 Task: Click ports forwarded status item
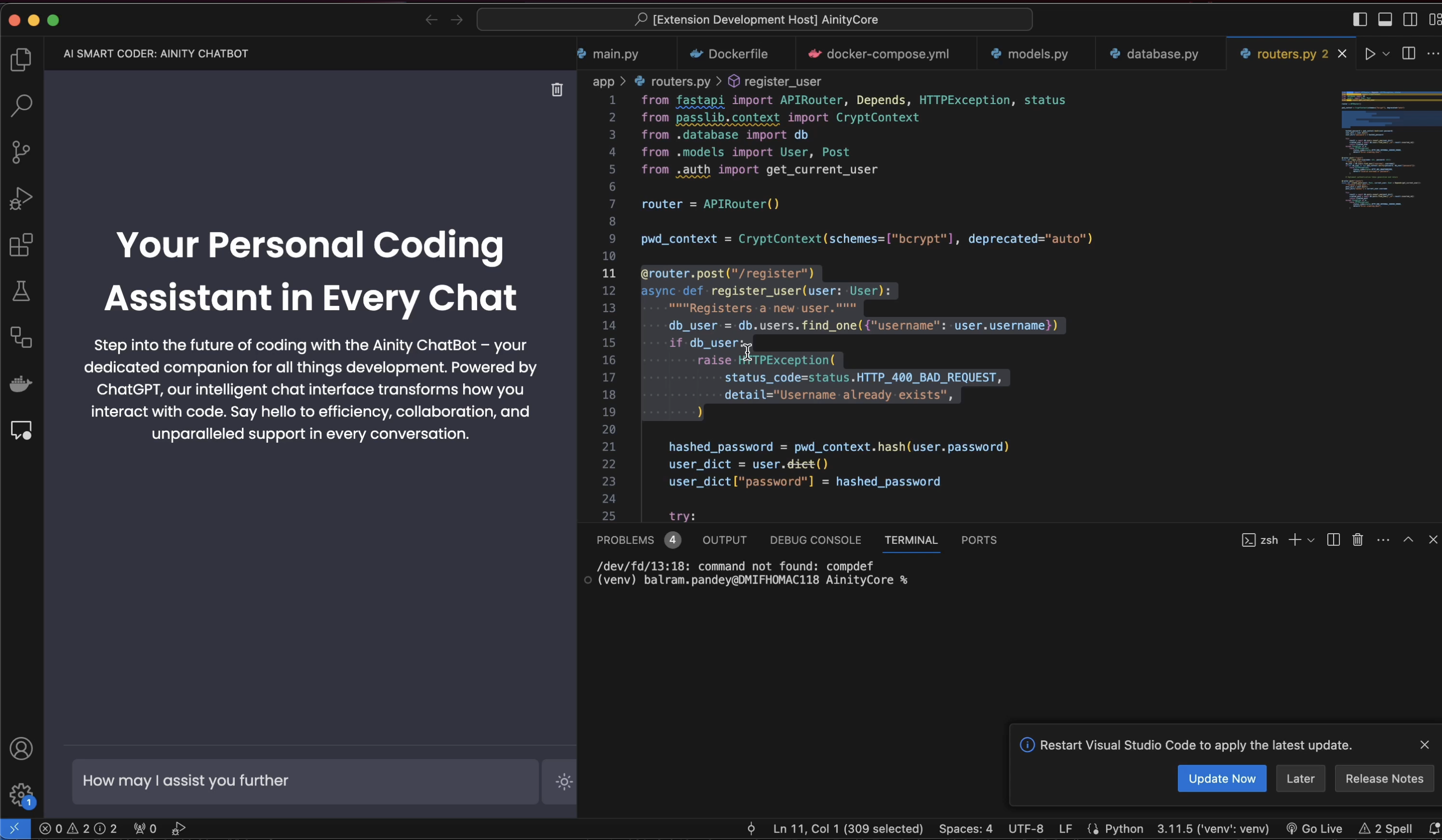coord(145,828)
